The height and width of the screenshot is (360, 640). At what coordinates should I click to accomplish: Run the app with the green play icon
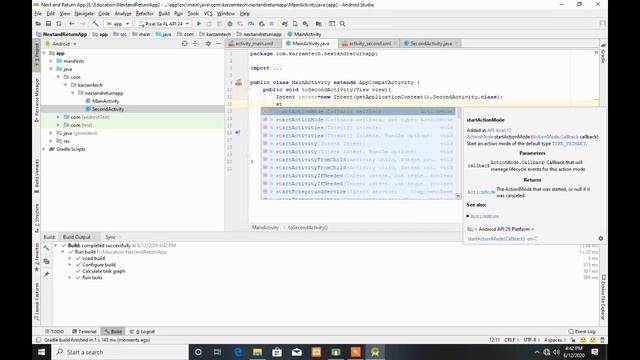pyautogui.click(x=199, y=24)
